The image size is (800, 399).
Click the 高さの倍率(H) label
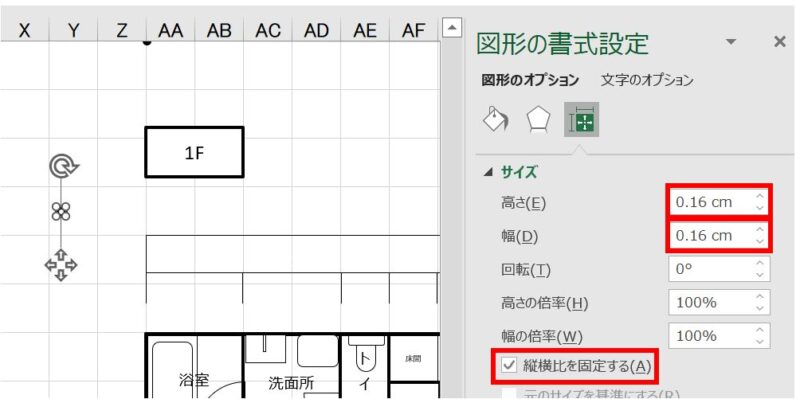click(x=545, y=304)
